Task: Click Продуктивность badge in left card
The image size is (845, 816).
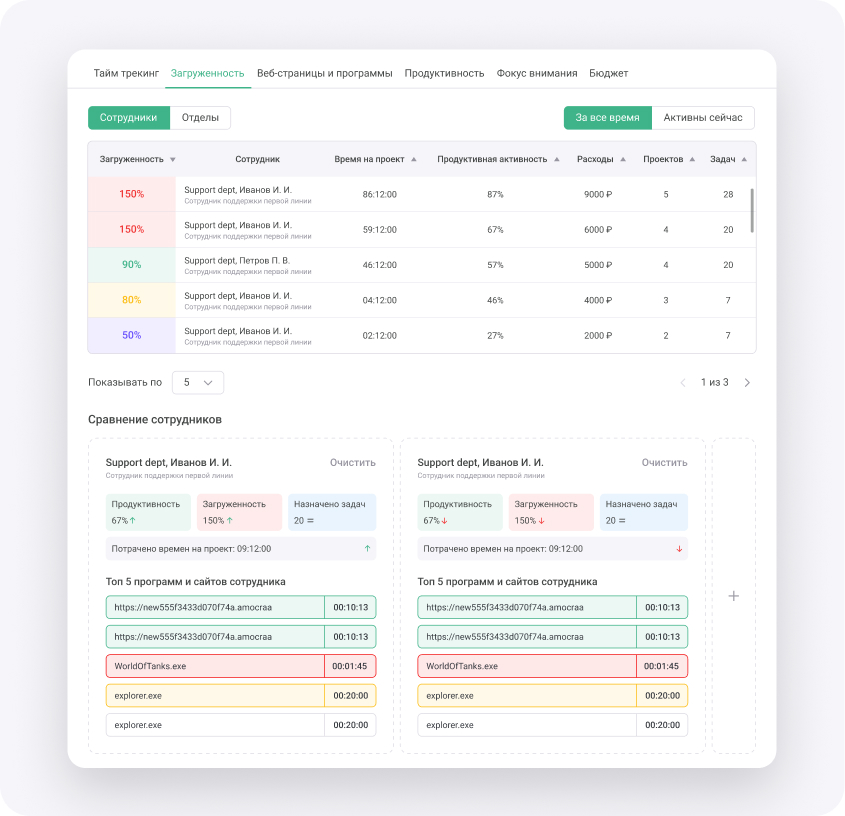Action: (x=148, y=512)
